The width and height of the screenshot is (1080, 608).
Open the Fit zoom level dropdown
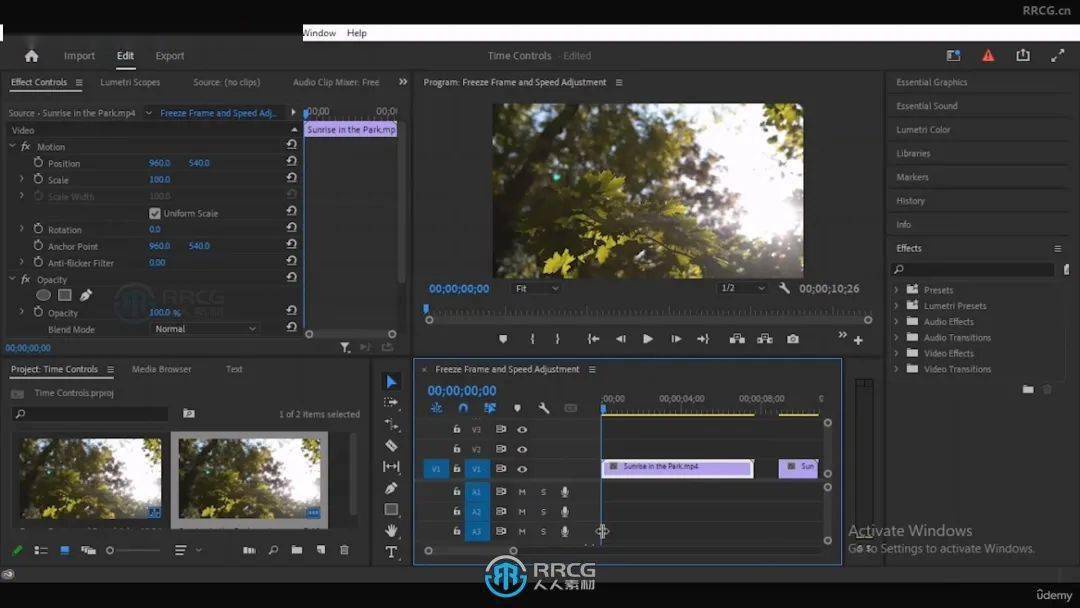click(535, 288)
